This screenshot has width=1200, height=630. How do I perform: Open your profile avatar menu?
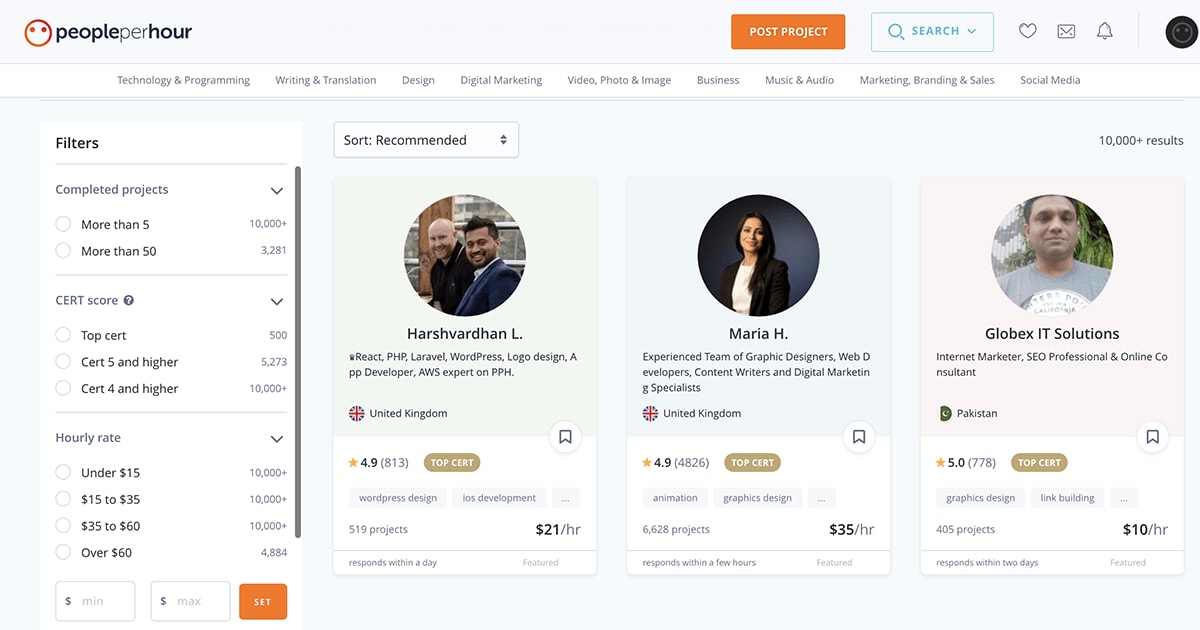pos(1181,31)
